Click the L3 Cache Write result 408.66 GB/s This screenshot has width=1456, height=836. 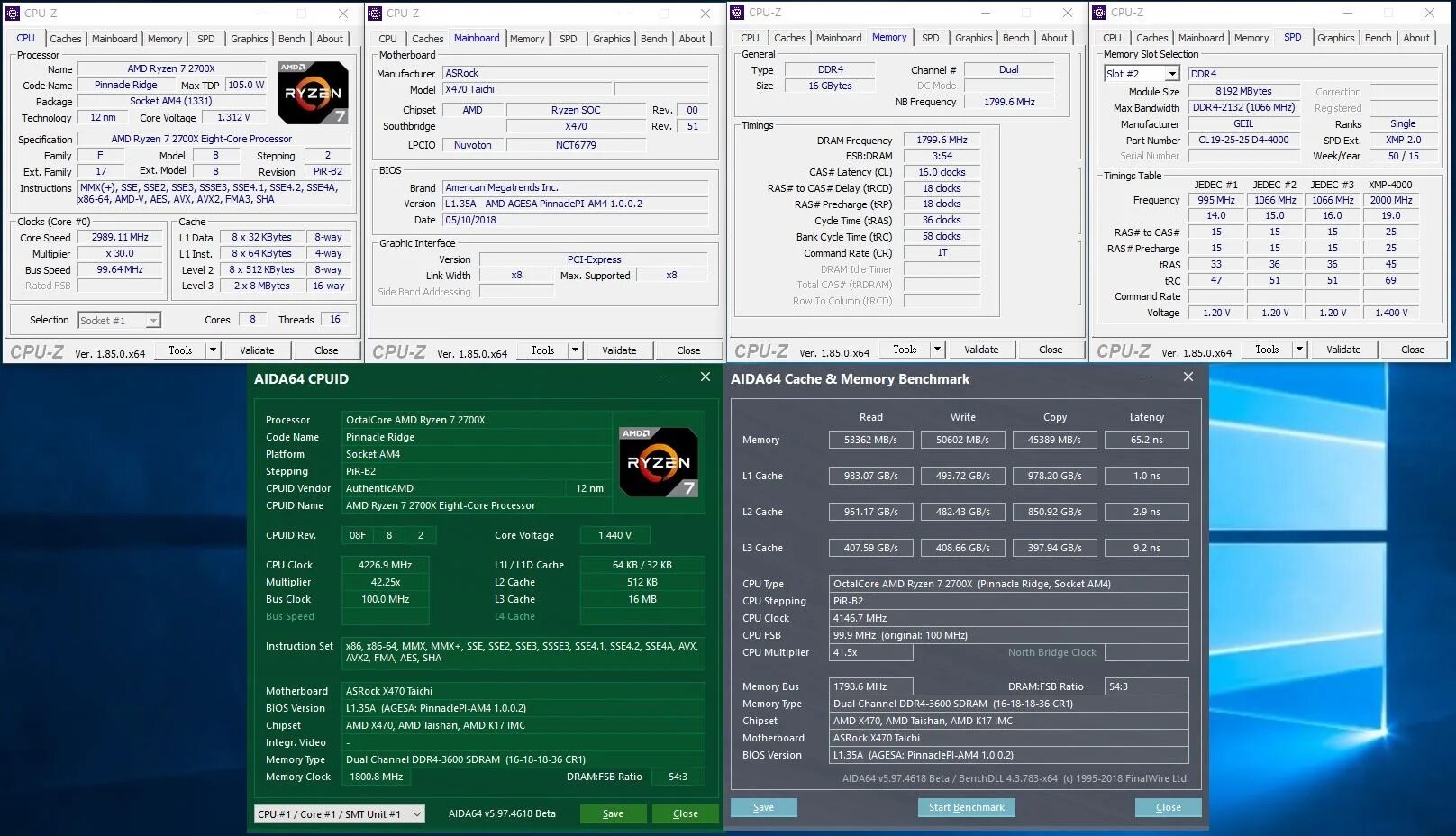click(x=962, y=548)
